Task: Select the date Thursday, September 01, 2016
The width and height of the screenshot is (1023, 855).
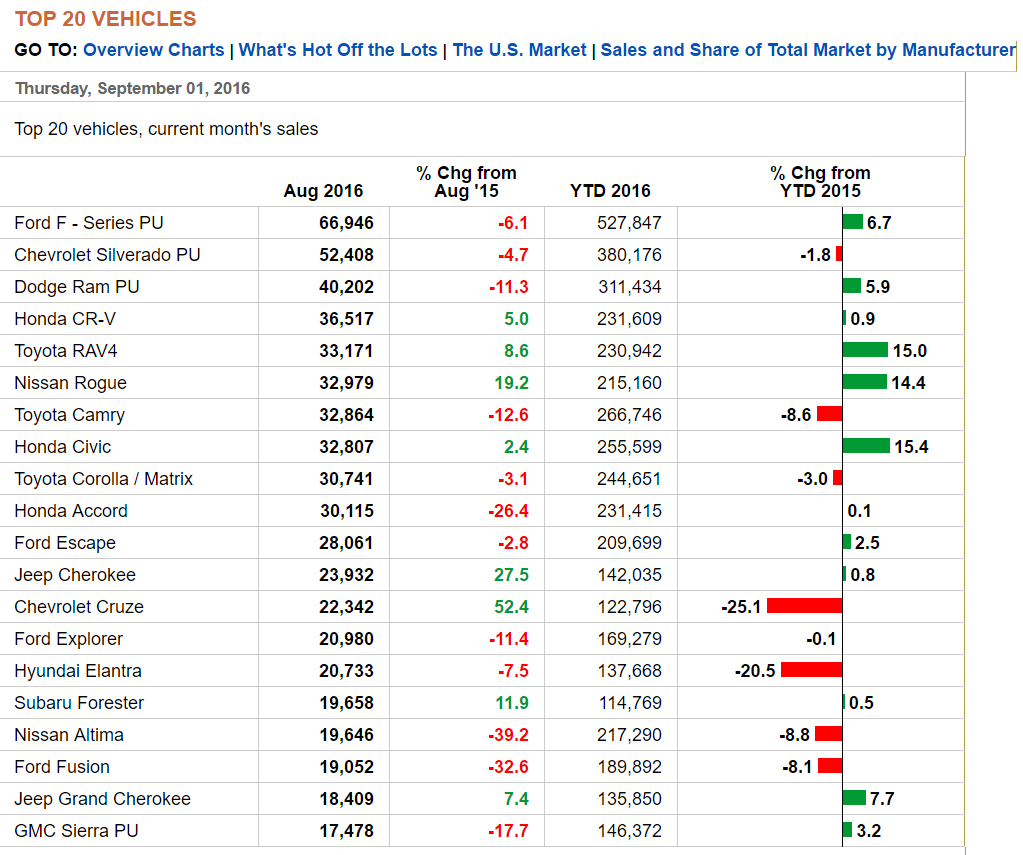Action: [132, 88]
